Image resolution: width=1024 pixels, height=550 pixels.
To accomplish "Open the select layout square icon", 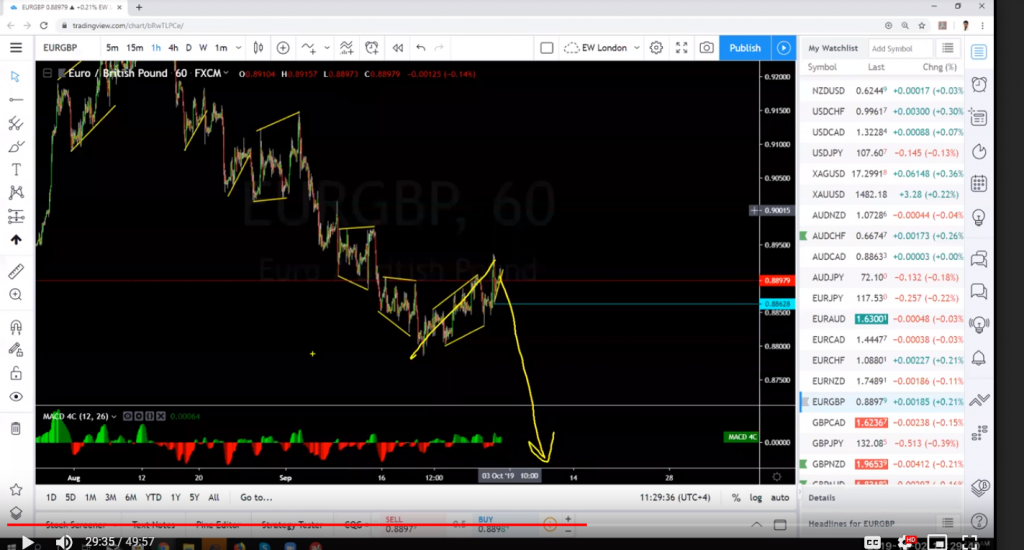I will pyautogui.click(x=547, y=48).
